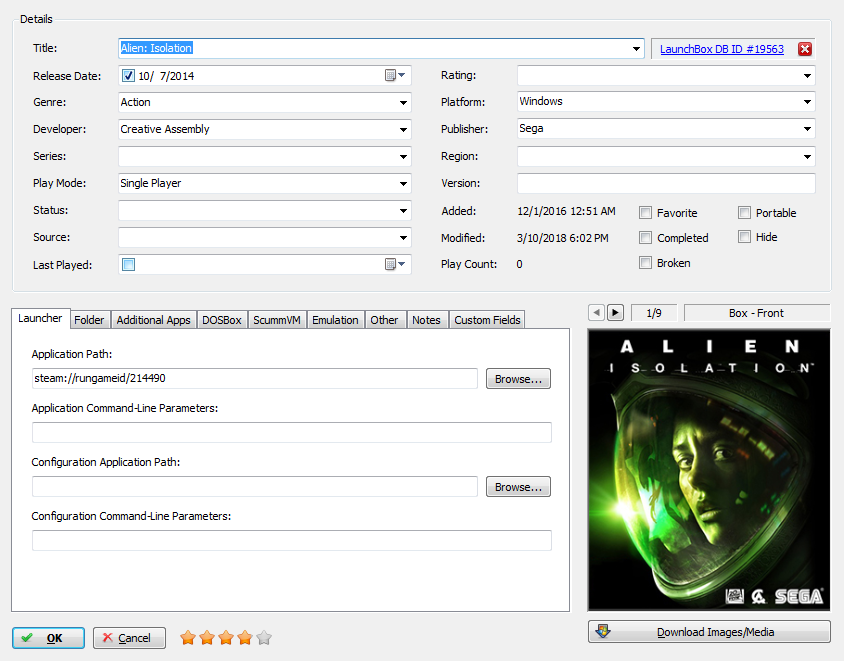The height and width of the screenshot is (661, 844).
Task: Open the Last Played calendar picker
Action: (396, 264)
